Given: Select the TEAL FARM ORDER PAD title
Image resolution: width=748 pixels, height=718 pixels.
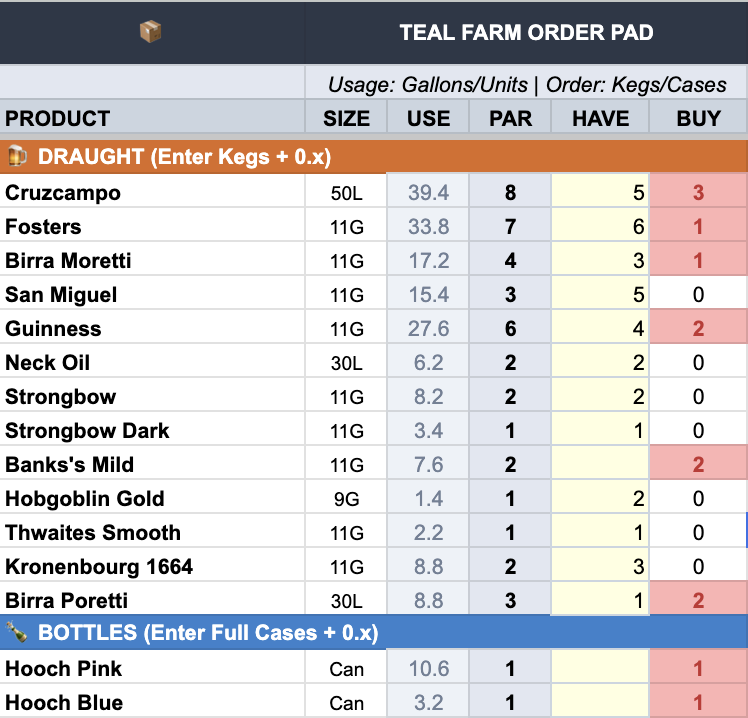Looking at the screenshot, I should tap(526, 33).
